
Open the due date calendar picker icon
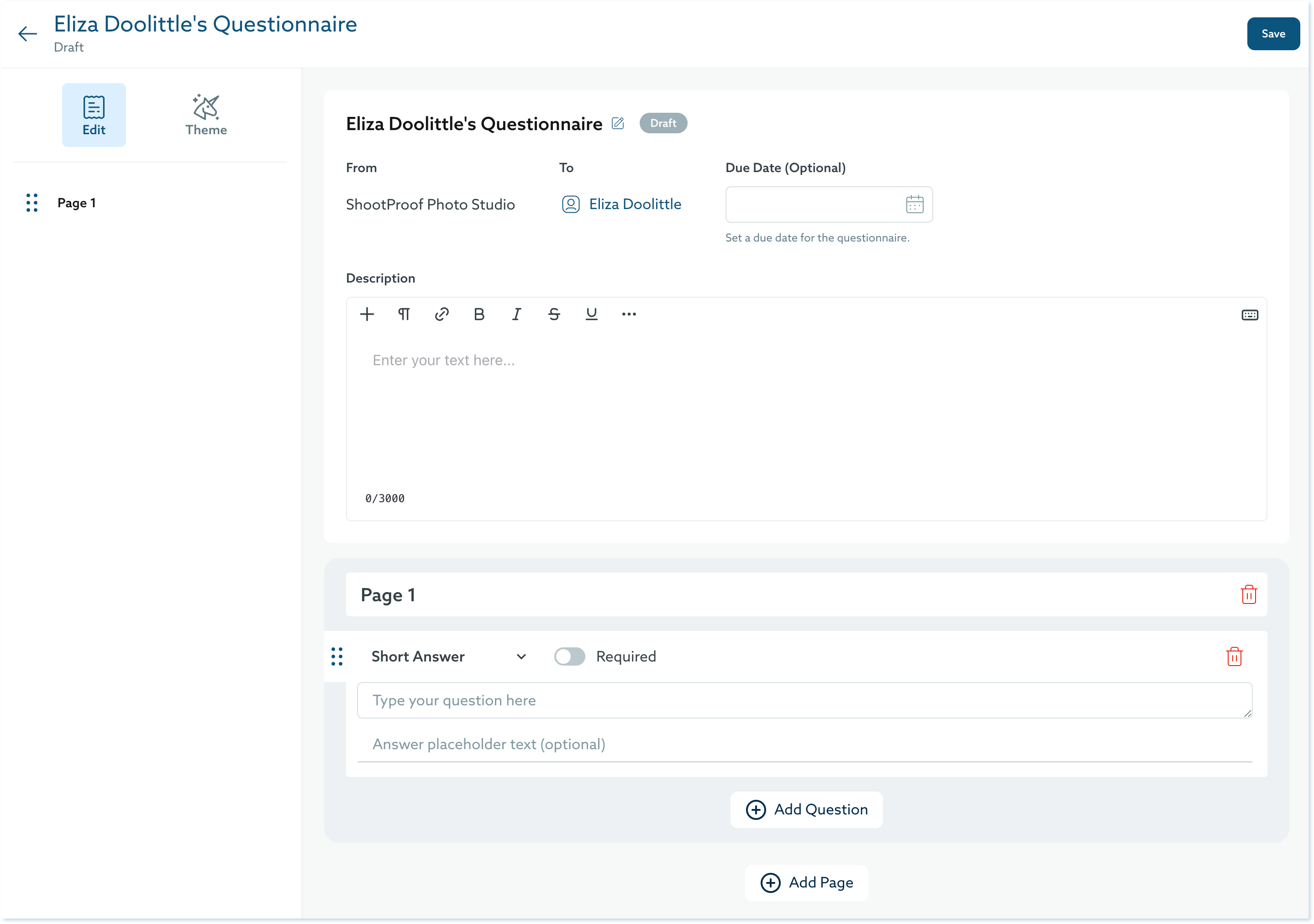coord(914,204)
